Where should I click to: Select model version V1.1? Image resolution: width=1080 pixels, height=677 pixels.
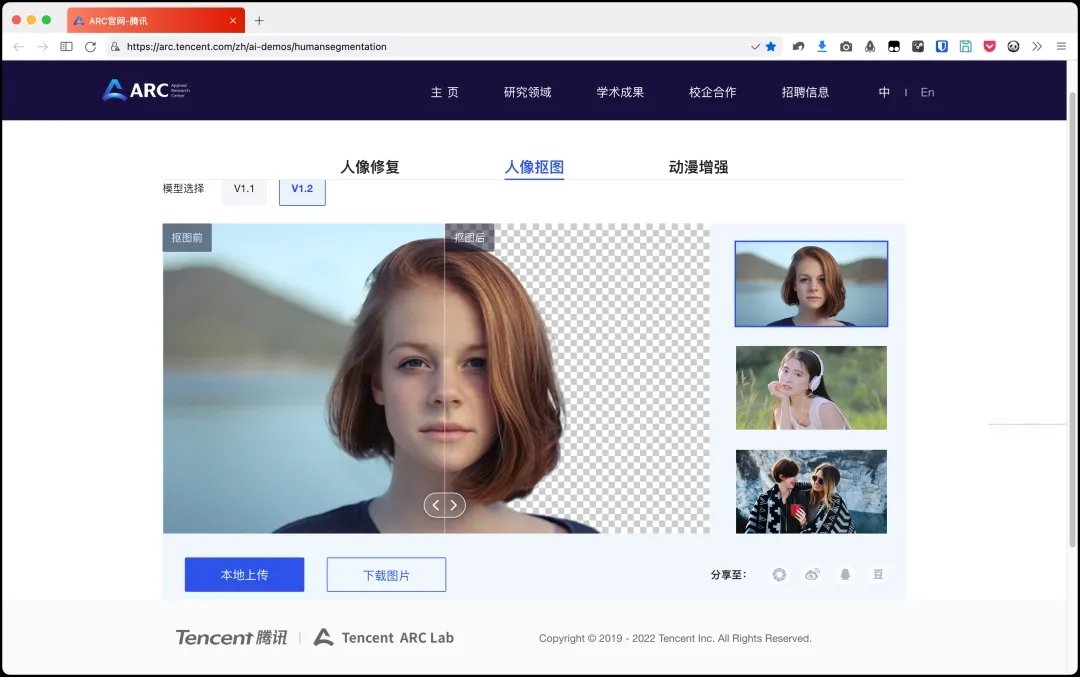pos(244,188)
